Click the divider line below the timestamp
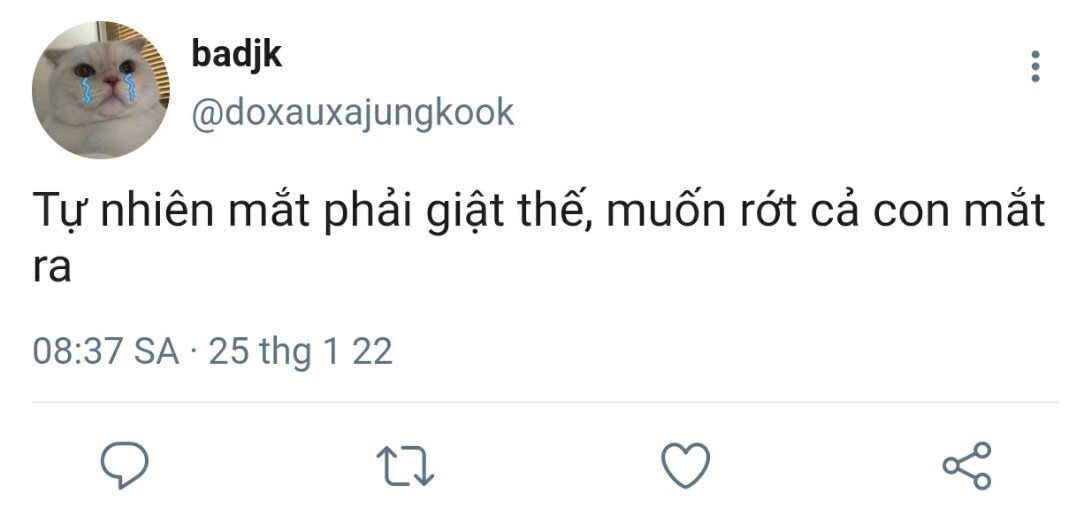 click(x=545, y=403)
